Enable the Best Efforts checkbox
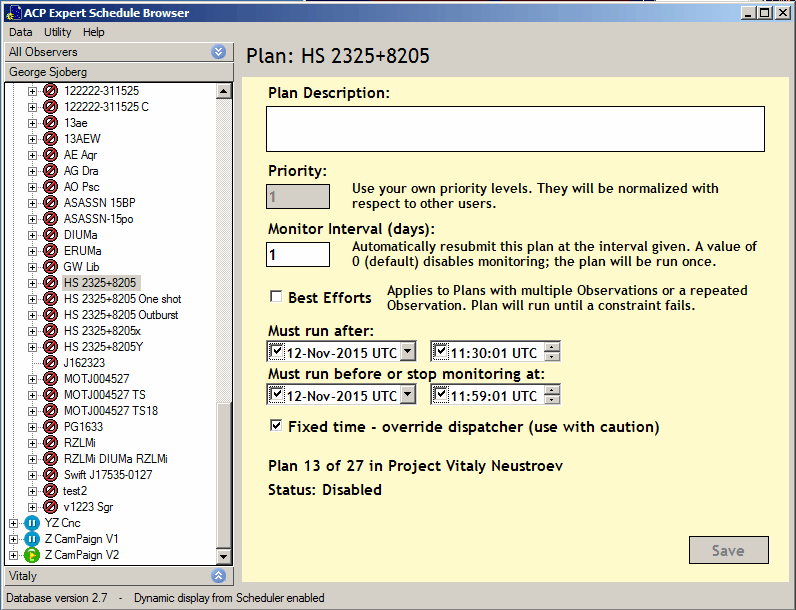The height and width of the screenshot is (610, 796). point(276,297)
